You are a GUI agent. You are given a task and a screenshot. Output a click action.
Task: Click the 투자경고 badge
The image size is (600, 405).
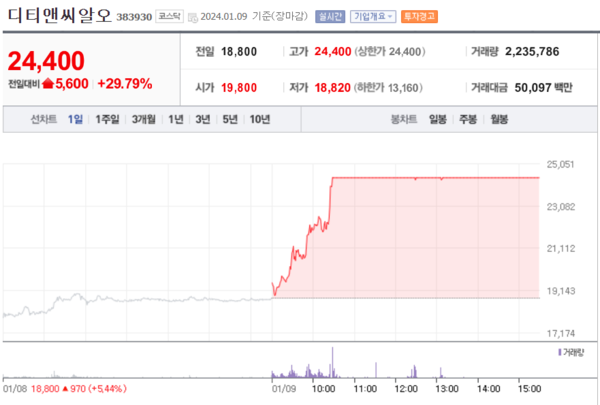coord(419,16)
